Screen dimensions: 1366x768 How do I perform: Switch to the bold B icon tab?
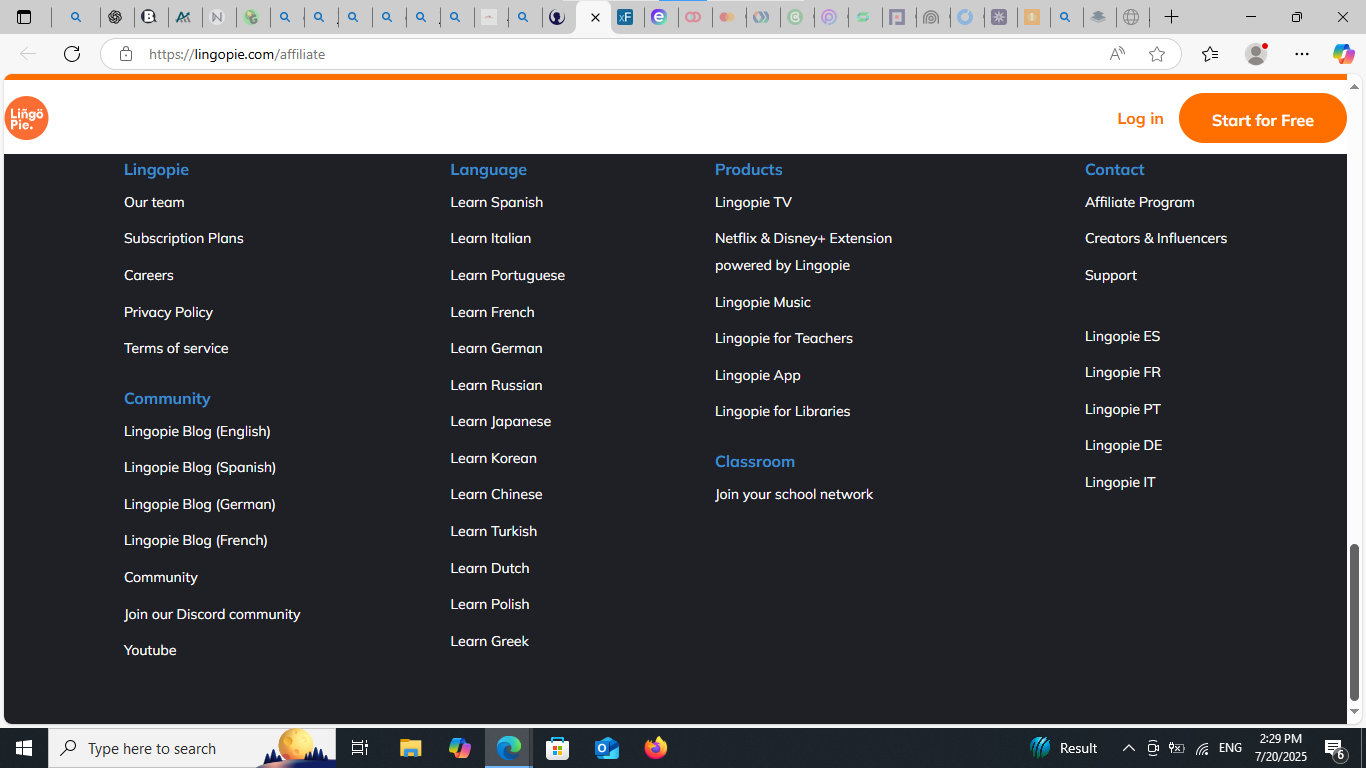pyautogui.click(x=149, y=17)
